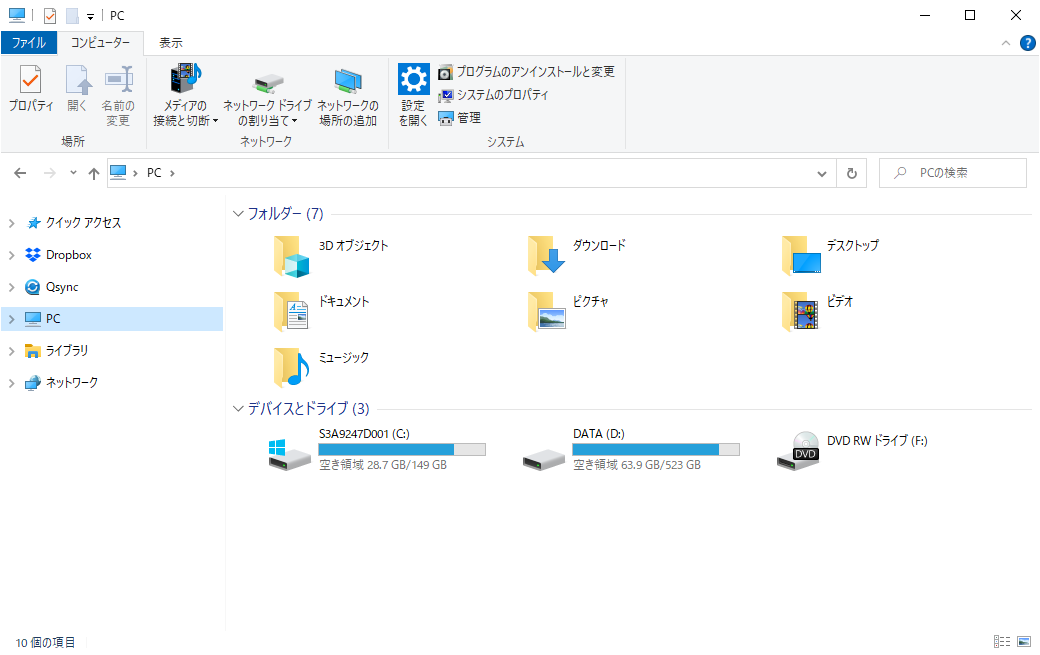Expand the クイック アクセス tree node
1040x655 pixels.
[x=11, y=223]
